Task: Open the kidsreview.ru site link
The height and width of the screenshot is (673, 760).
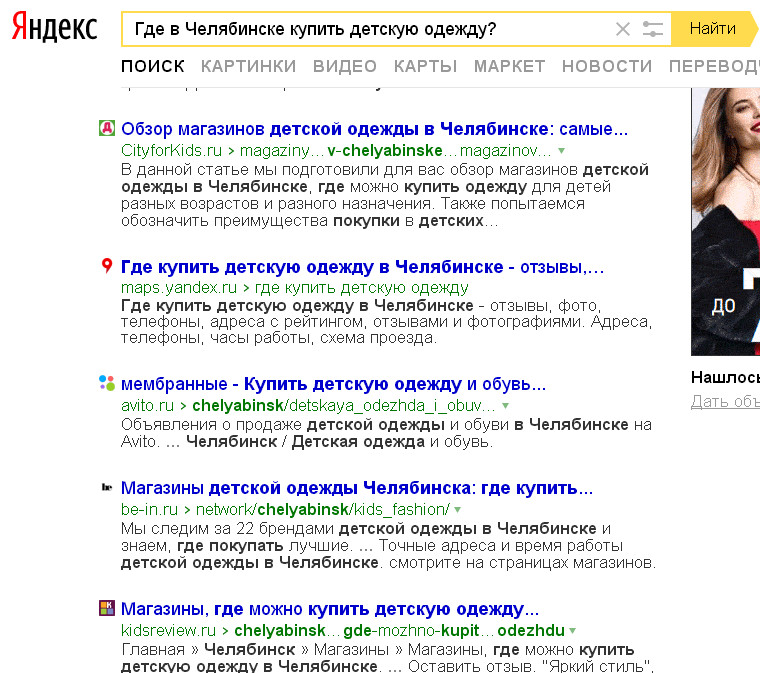Action: tap(168, 630)
